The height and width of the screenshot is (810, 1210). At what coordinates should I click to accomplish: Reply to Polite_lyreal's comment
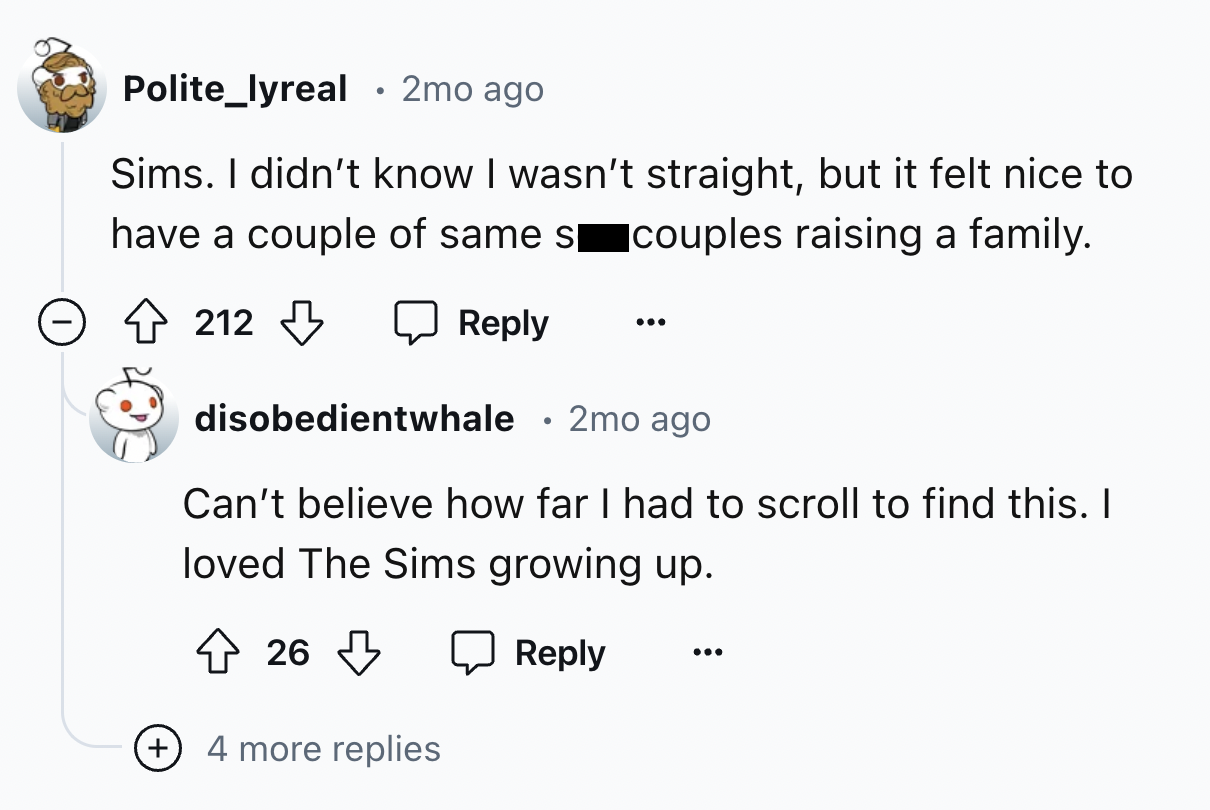472,324
